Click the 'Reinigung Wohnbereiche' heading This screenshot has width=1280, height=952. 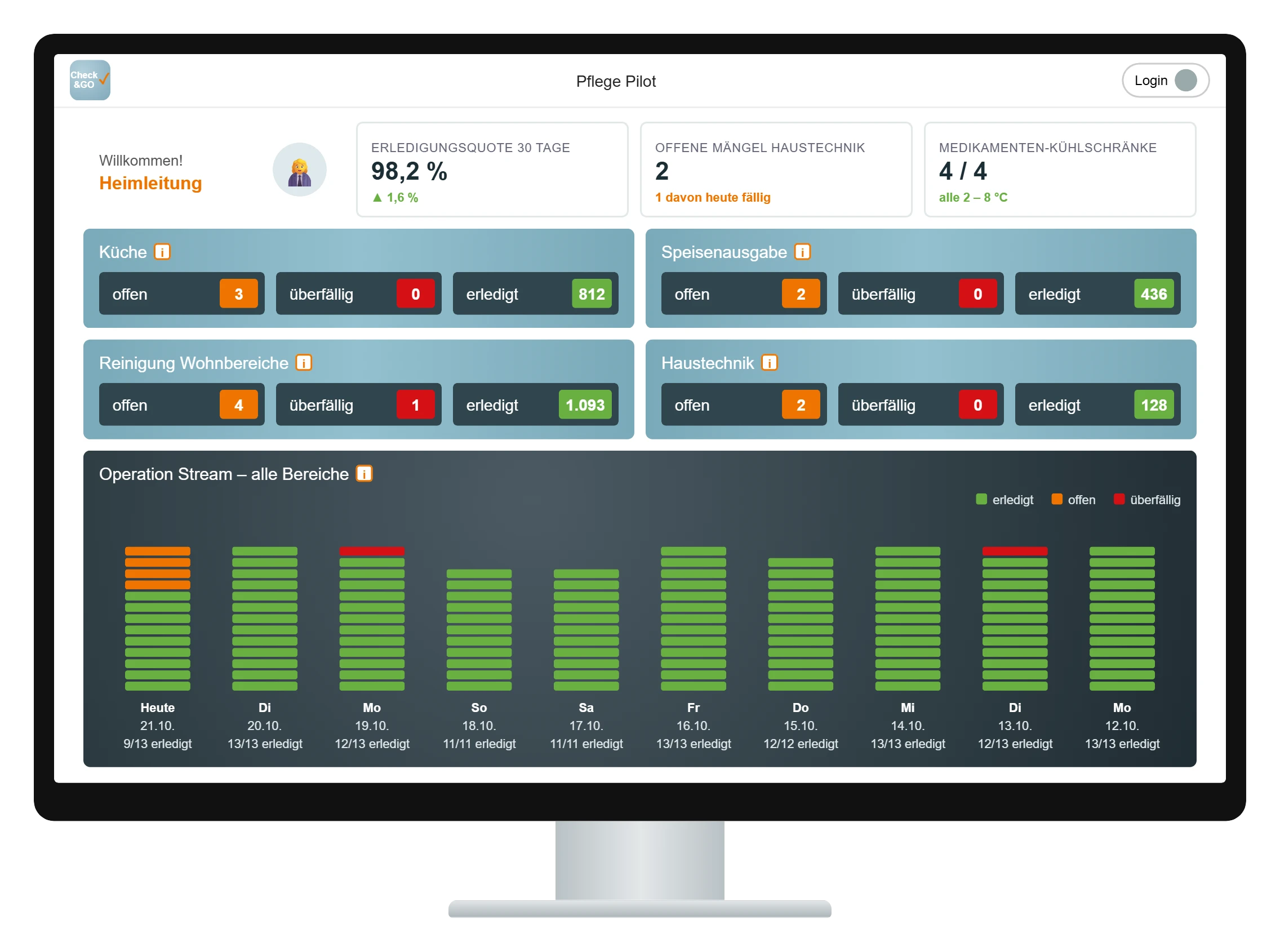pyautogui.click(x=194, y=363)
